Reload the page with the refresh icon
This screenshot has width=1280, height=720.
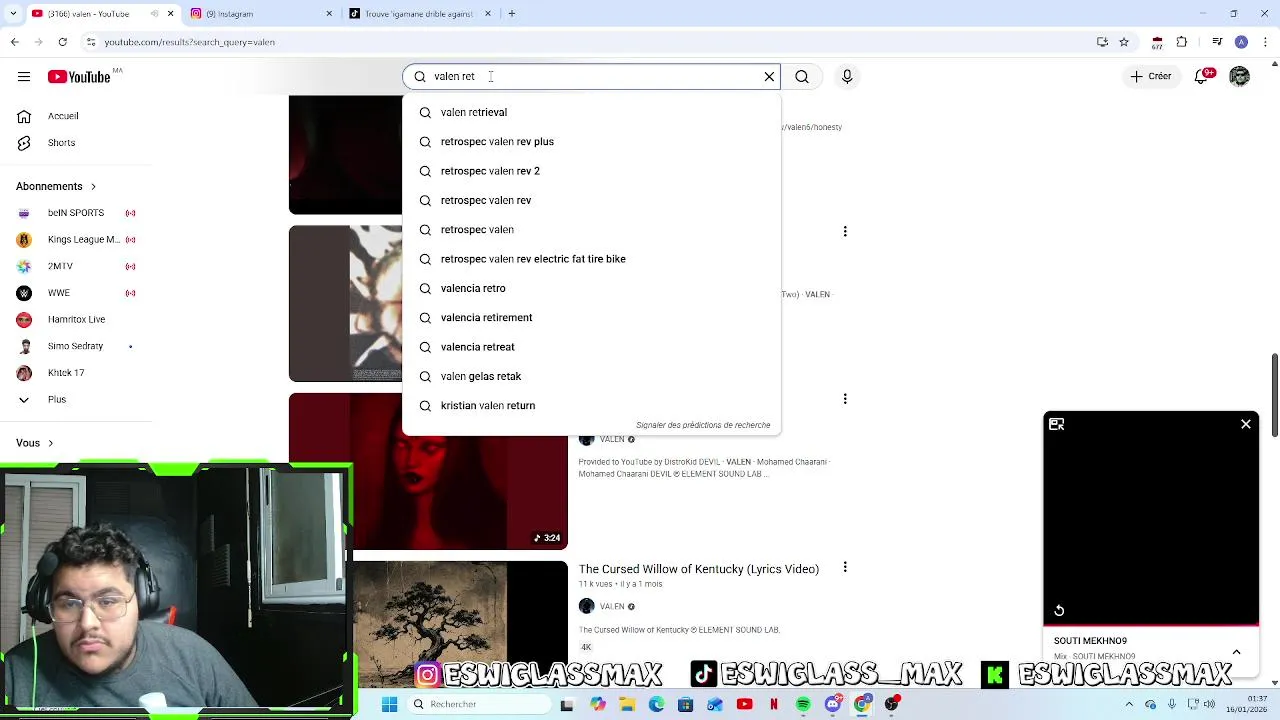63,42
